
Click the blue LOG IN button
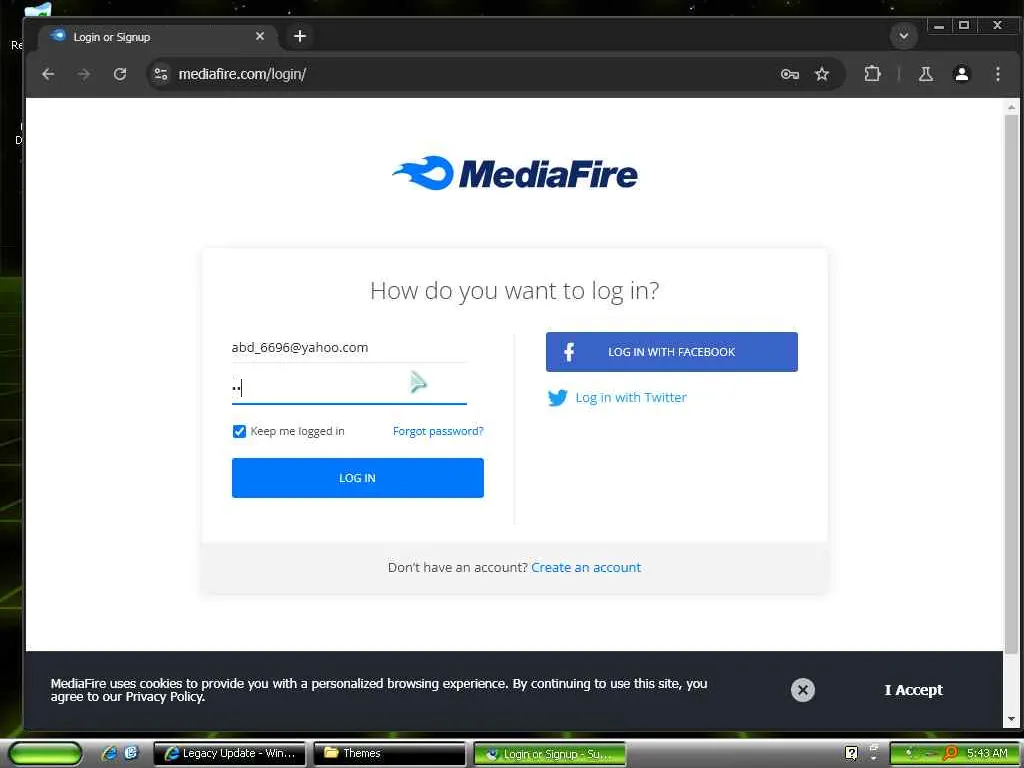pyautogui.click(x=357, y=478)
